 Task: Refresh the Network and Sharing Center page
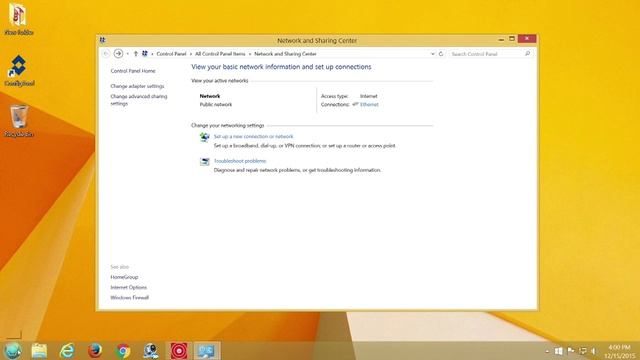pos(441,54)
